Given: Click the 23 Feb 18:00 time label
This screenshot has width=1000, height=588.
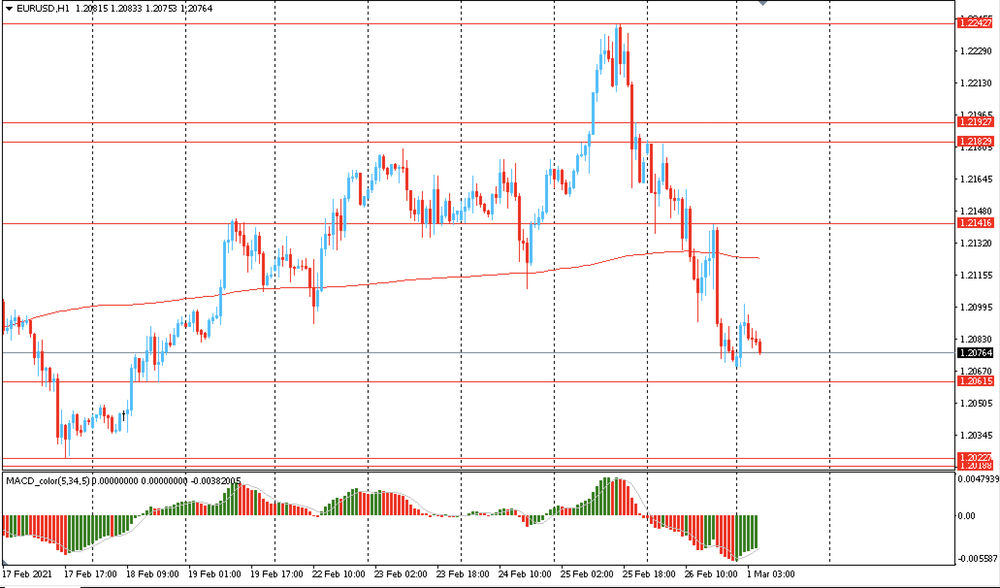Looking at the screenshot, I should 462,574.
